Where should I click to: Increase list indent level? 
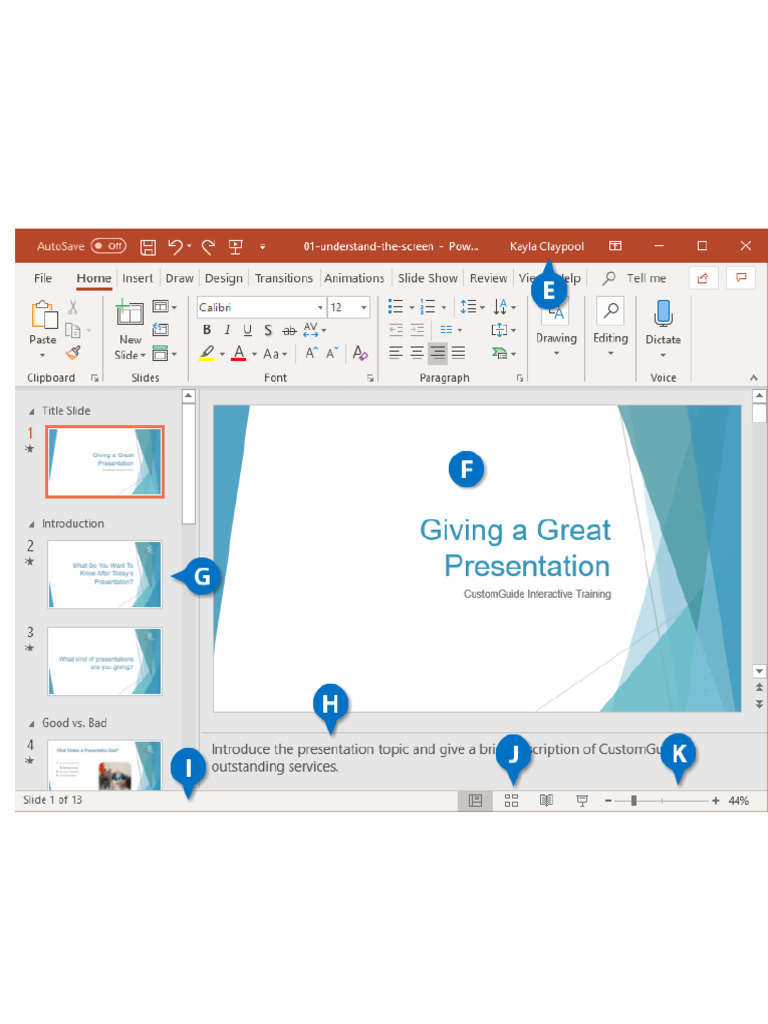coord(417,330)
